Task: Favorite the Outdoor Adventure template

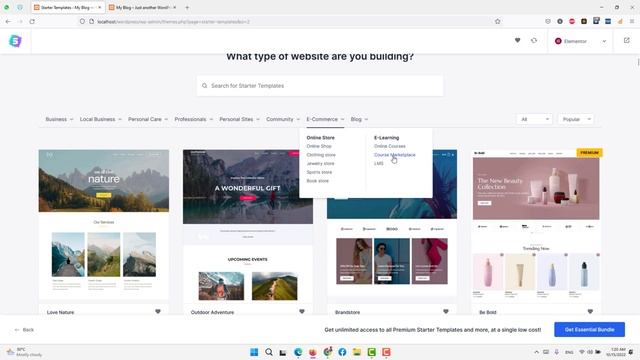Action: click(x=302, y=311)
